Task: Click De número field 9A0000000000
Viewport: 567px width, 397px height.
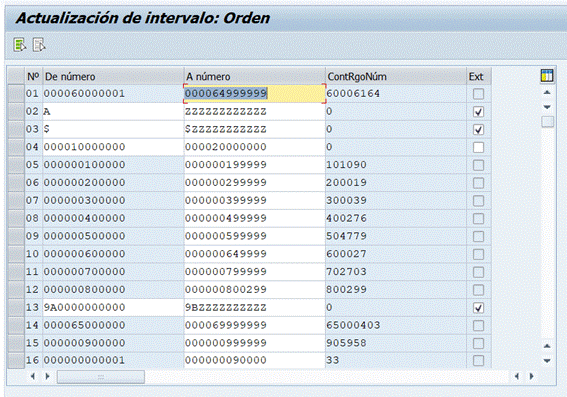Action: [113, 308]
